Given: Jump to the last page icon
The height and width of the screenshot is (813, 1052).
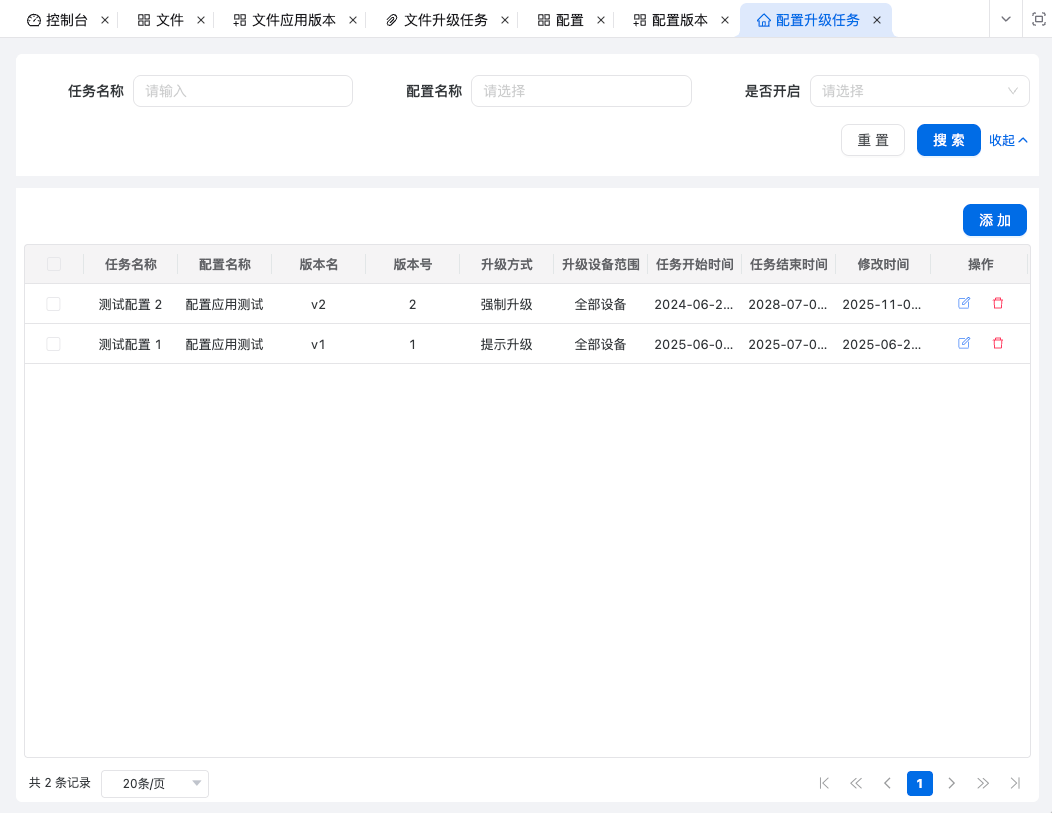Looking at the screenshot, I should (x=1015, y=783).
